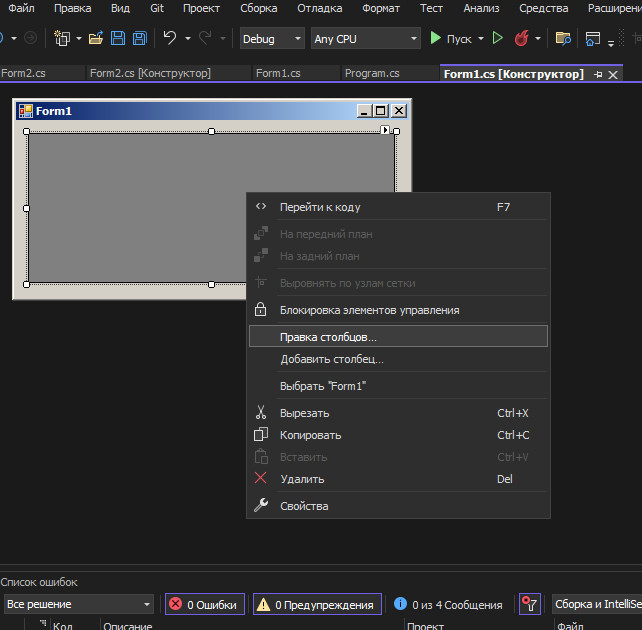The width and height of the screenshot is (642, 630).
Task: Start without debugging using outlined play icon
Action: 497,38
